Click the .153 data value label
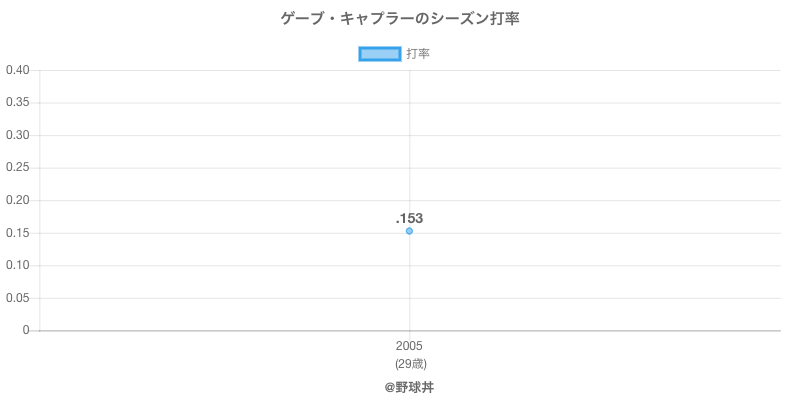This screenshot has width=800, height=400. (409, 218)
